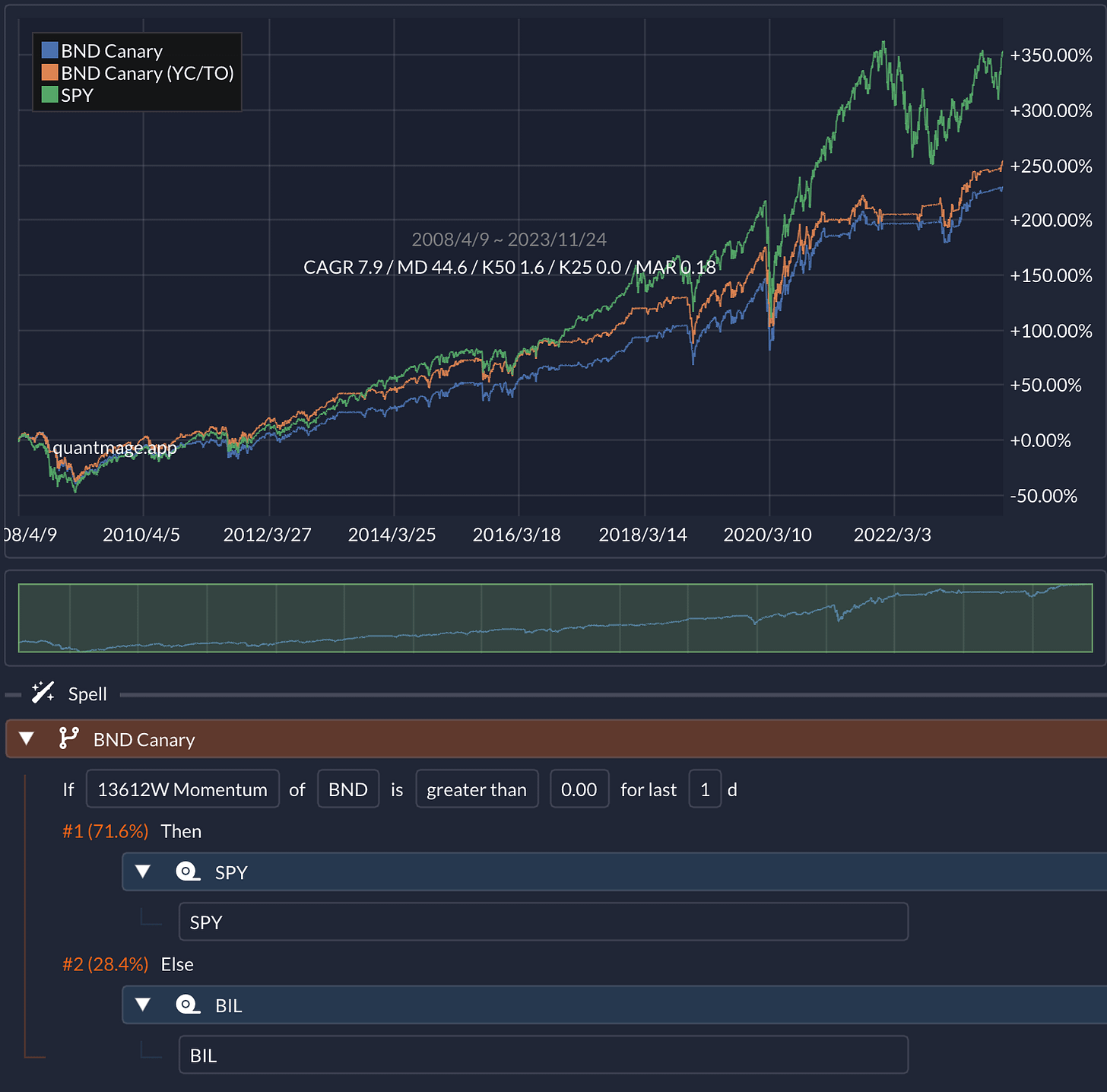Click the +0.00% axis label
Viewport: 1107px width, 1092px height.
click(1040, 440)
